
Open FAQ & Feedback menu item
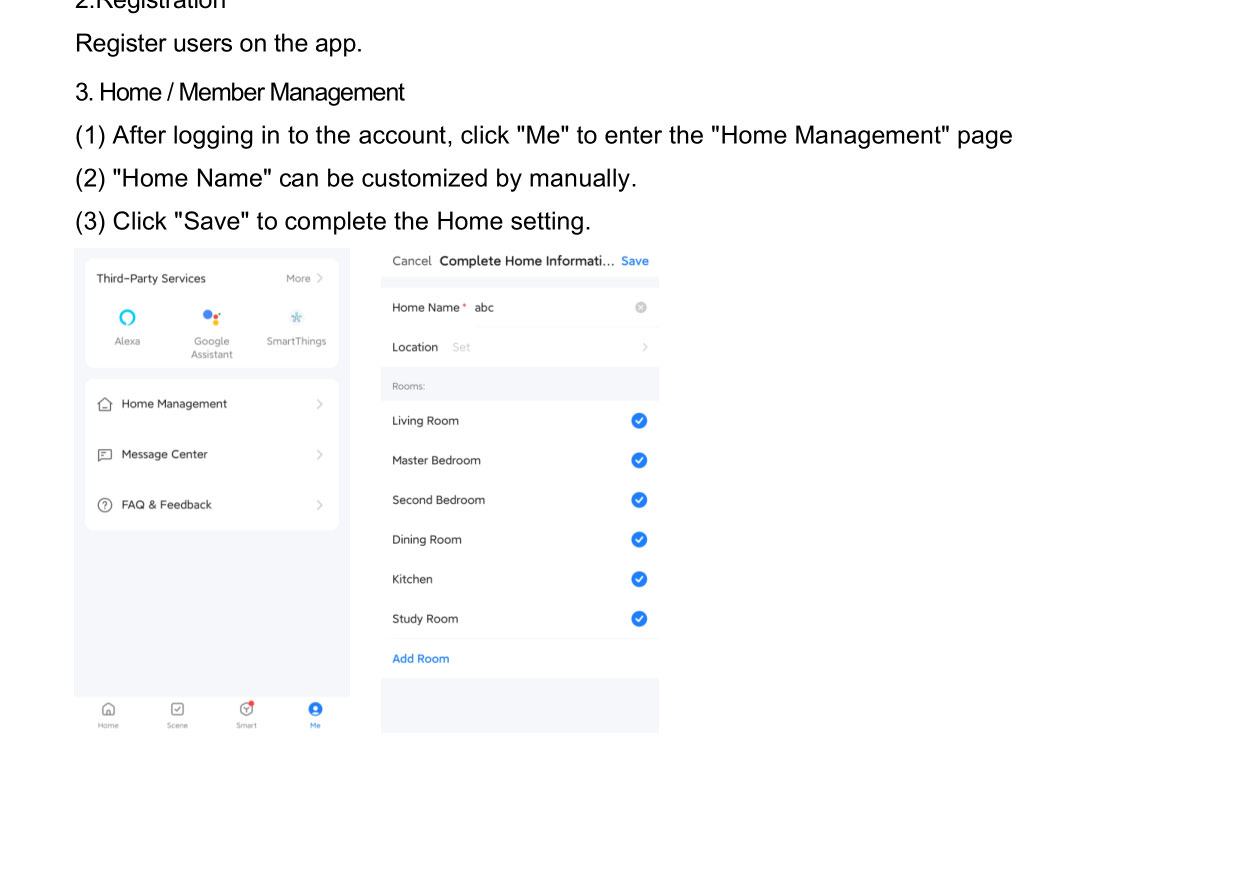[167, 505]
